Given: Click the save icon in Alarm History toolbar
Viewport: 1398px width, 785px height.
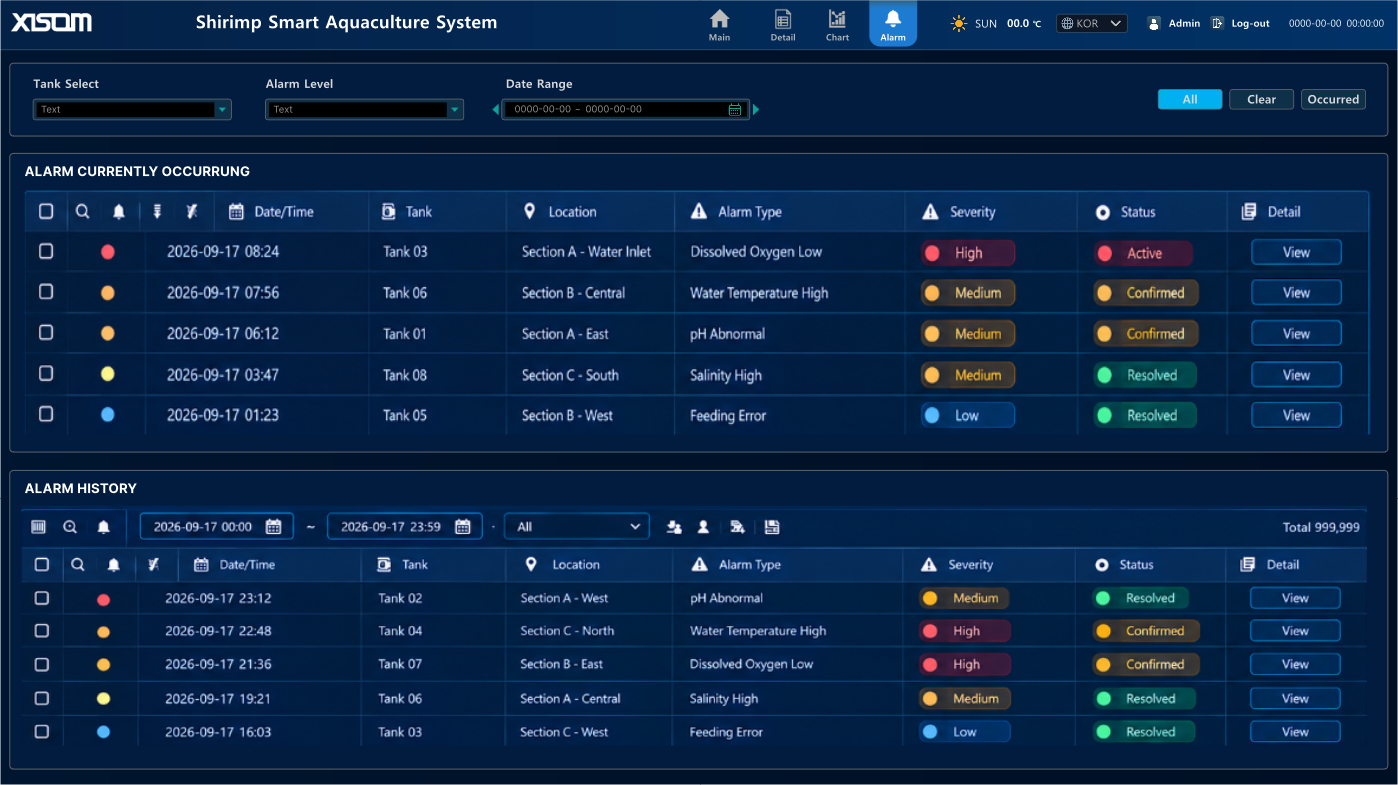Looking at the screenshot, I should [772, 527].
